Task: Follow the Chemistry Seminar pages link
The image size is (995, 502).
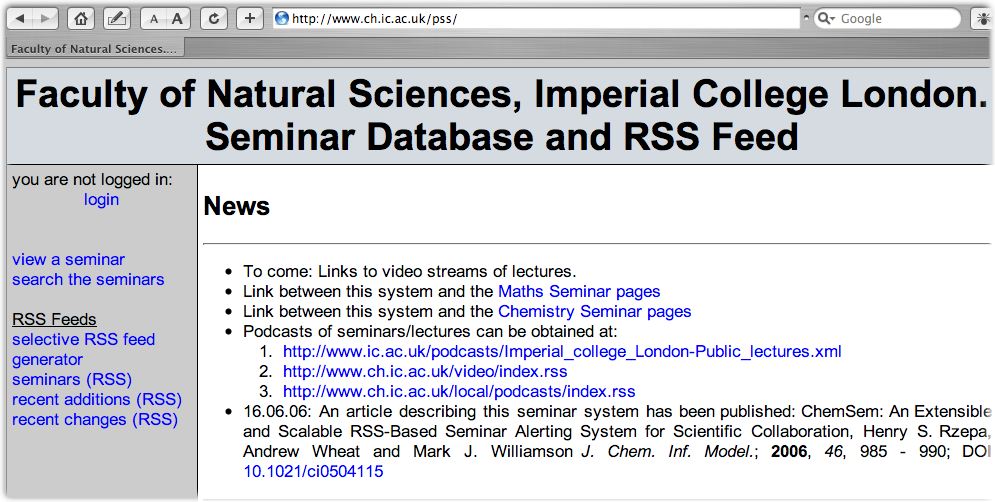Action: coord(594,311)
